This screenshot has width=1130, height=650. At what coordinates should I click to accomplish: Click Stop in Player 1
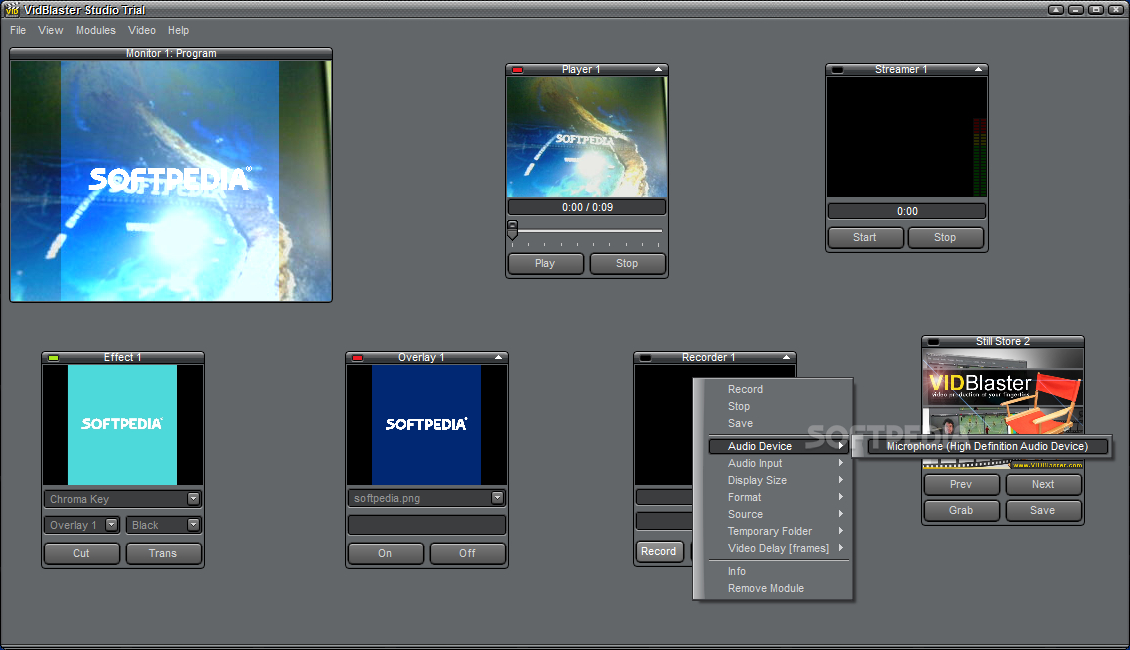(627, 264)
